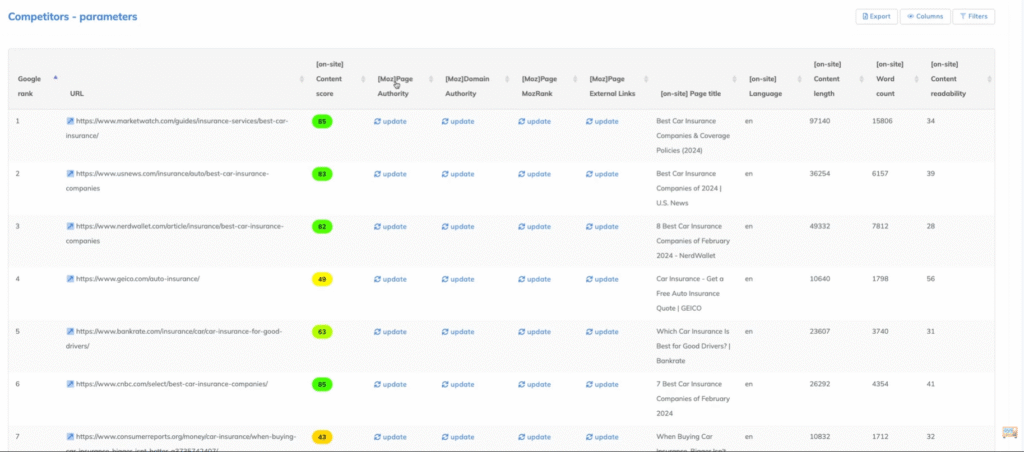The width and height of the screenshot is (1024, 452).
Task: Update Page MozRank for geico row
Action: pyautogui.click(x=534, y=279)
